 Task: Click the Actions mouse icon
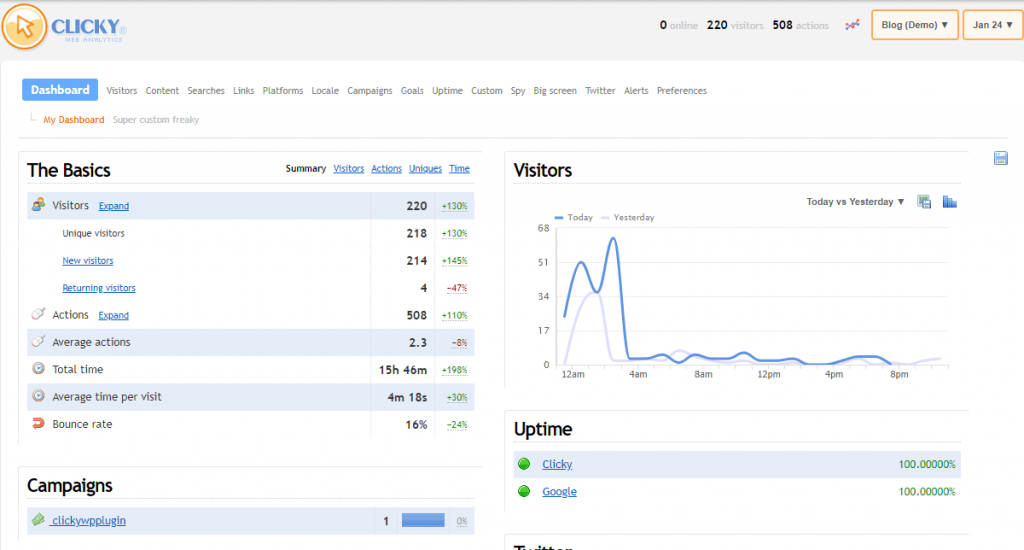coord(39,314)
